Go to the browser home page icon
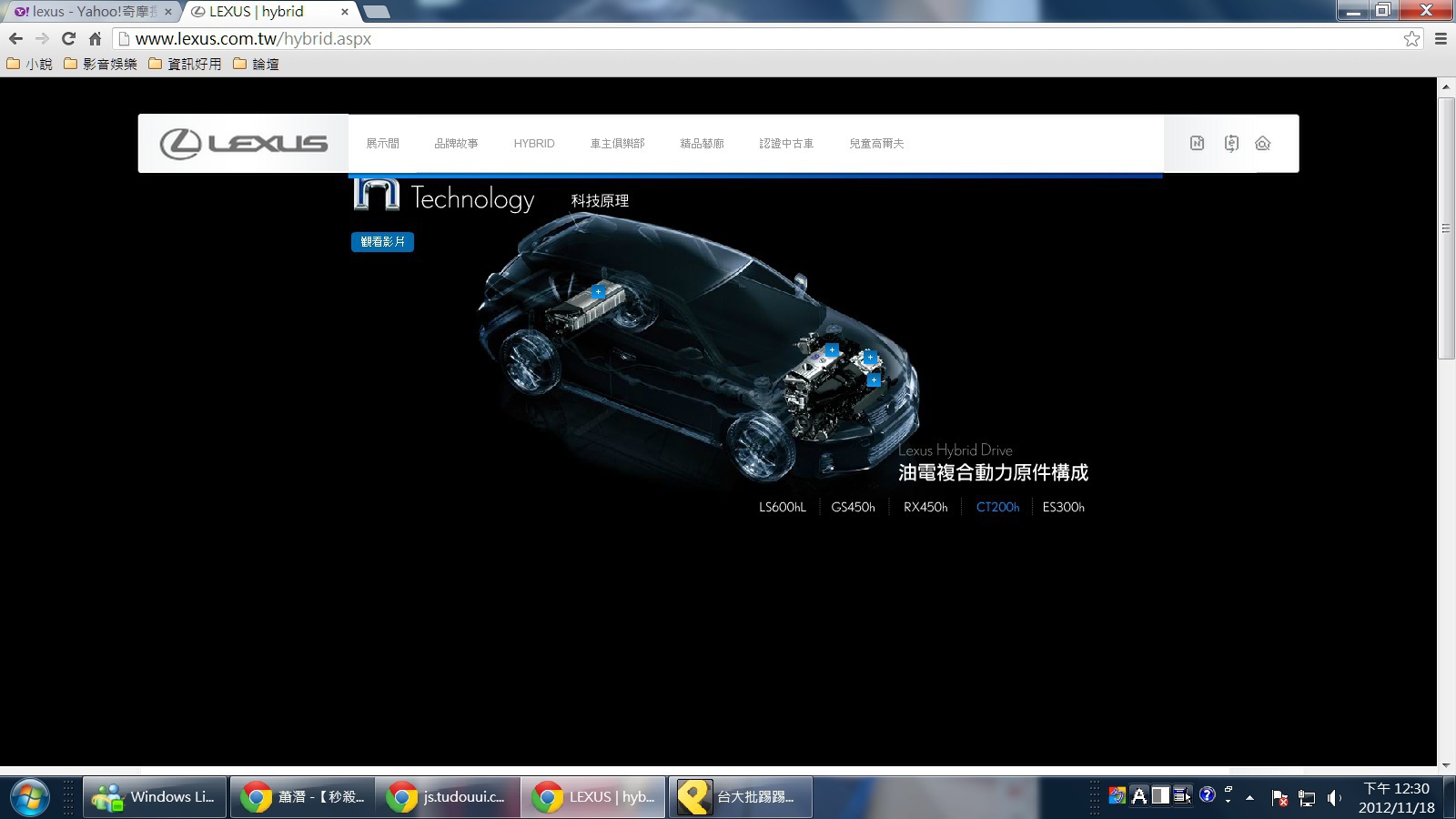1456x819 pixels. click(x=95, y=39)
